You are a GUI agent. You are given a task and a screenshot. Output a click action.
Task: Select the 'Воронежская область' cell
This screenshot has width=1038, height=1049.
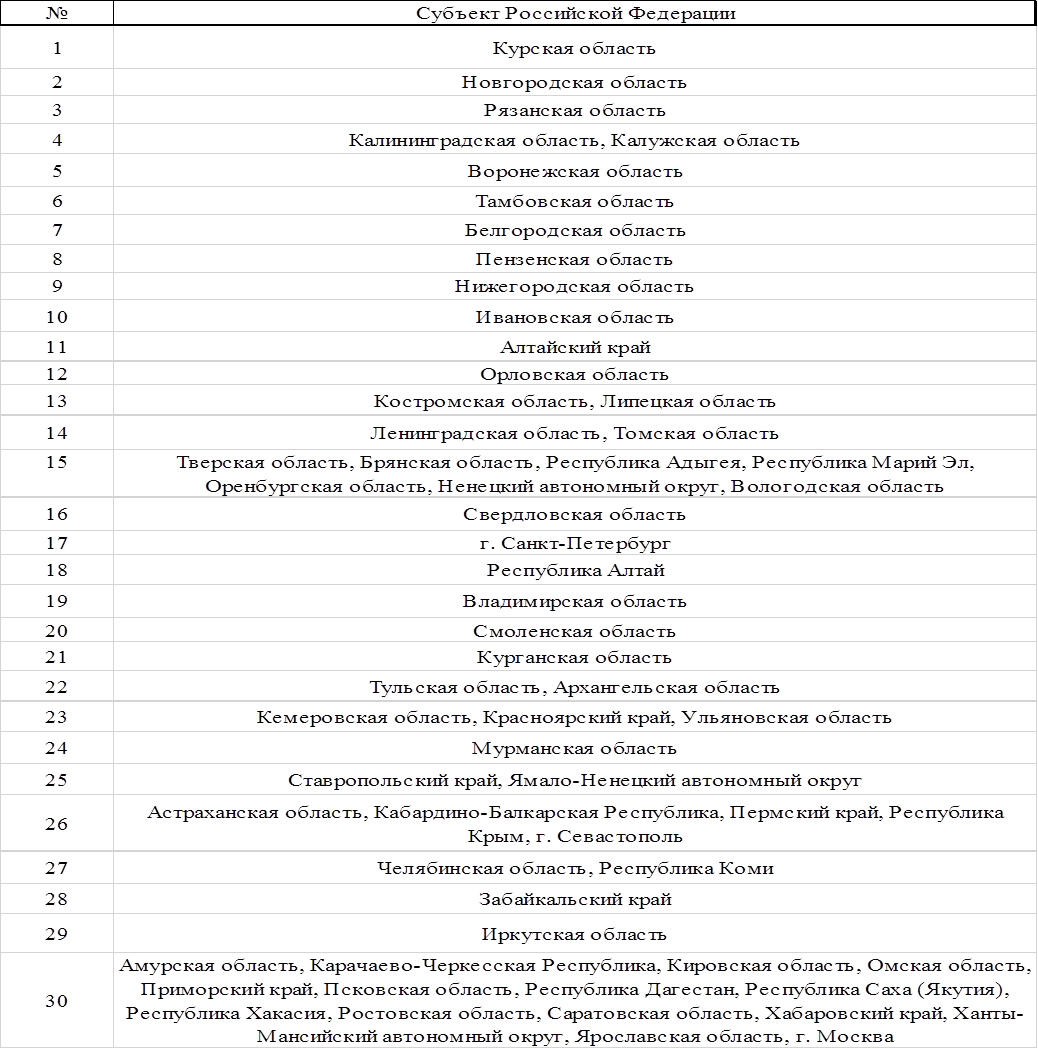click(x=575, y=171)
